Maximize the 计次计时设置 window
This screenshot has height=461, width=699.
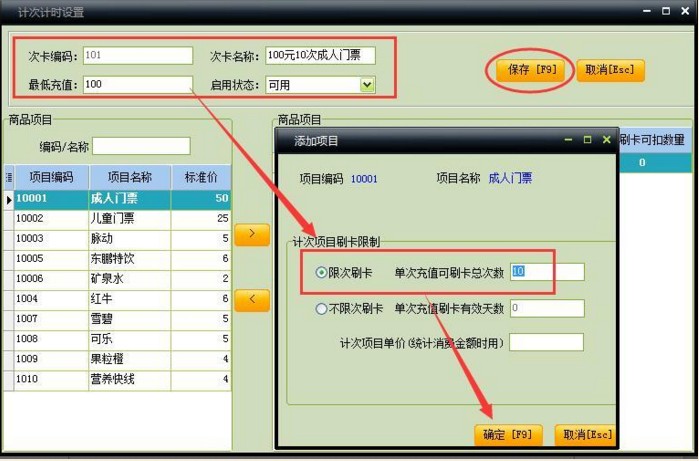(x=666, y=11)
